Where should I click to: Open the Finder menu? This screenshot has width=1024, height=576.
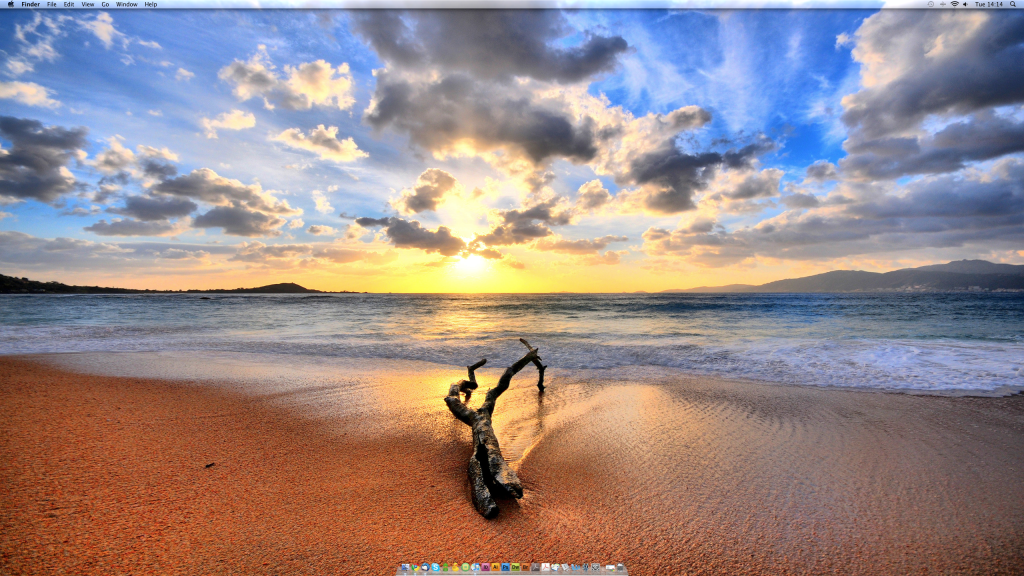(30, 4)
